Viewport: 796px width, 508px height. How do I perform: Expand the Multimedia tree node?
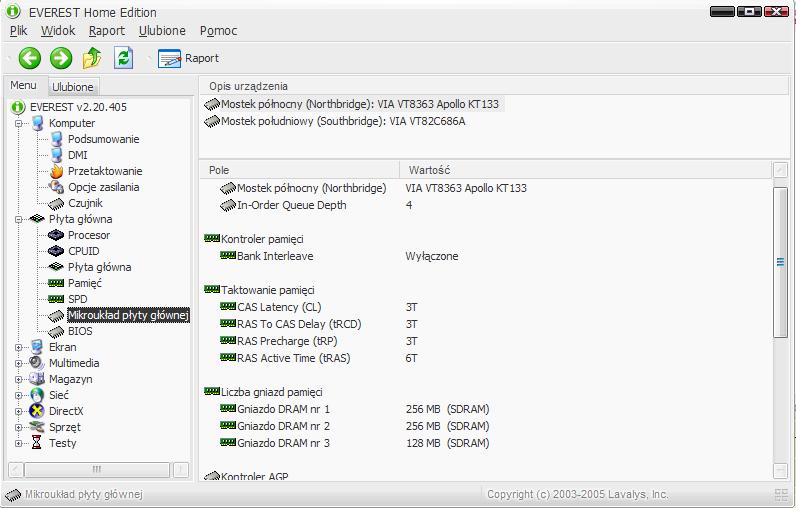[x=19, y=363]
